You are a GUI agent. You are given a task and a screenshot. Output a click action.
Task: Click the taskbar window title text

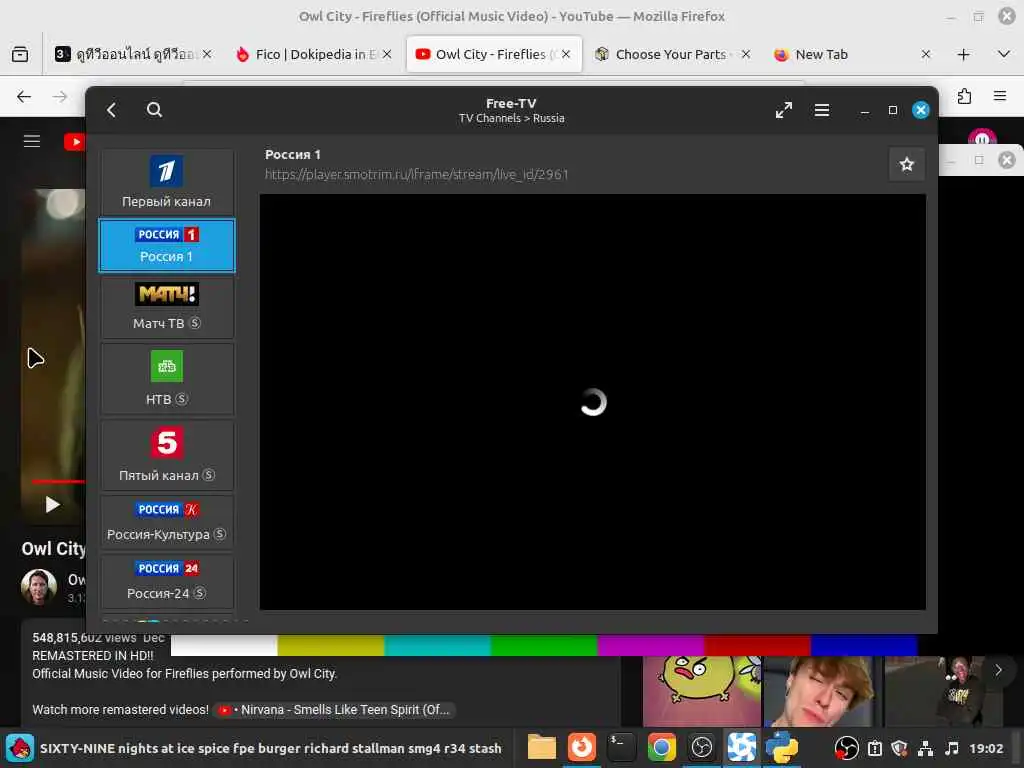tap(270, 748)
